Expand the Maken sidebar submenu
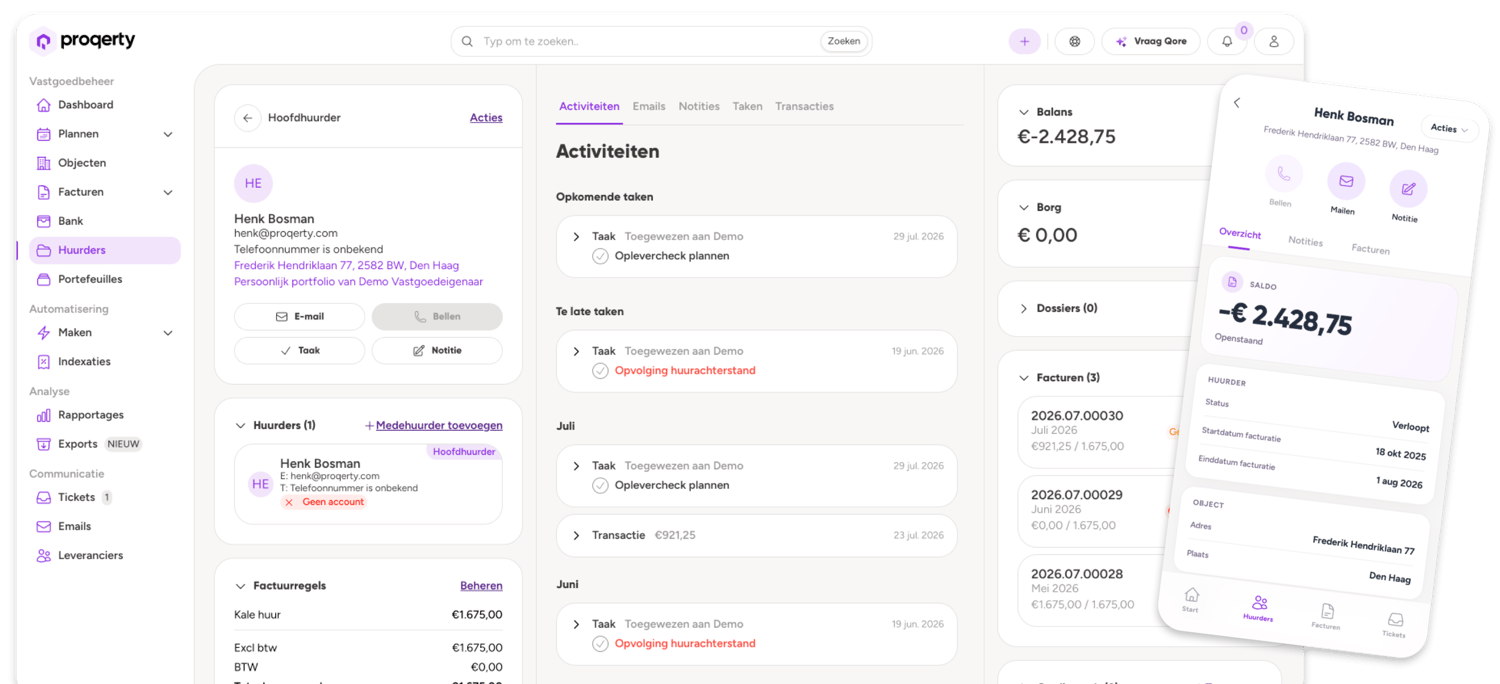The image size is (1500, 684). pos(168,333)
